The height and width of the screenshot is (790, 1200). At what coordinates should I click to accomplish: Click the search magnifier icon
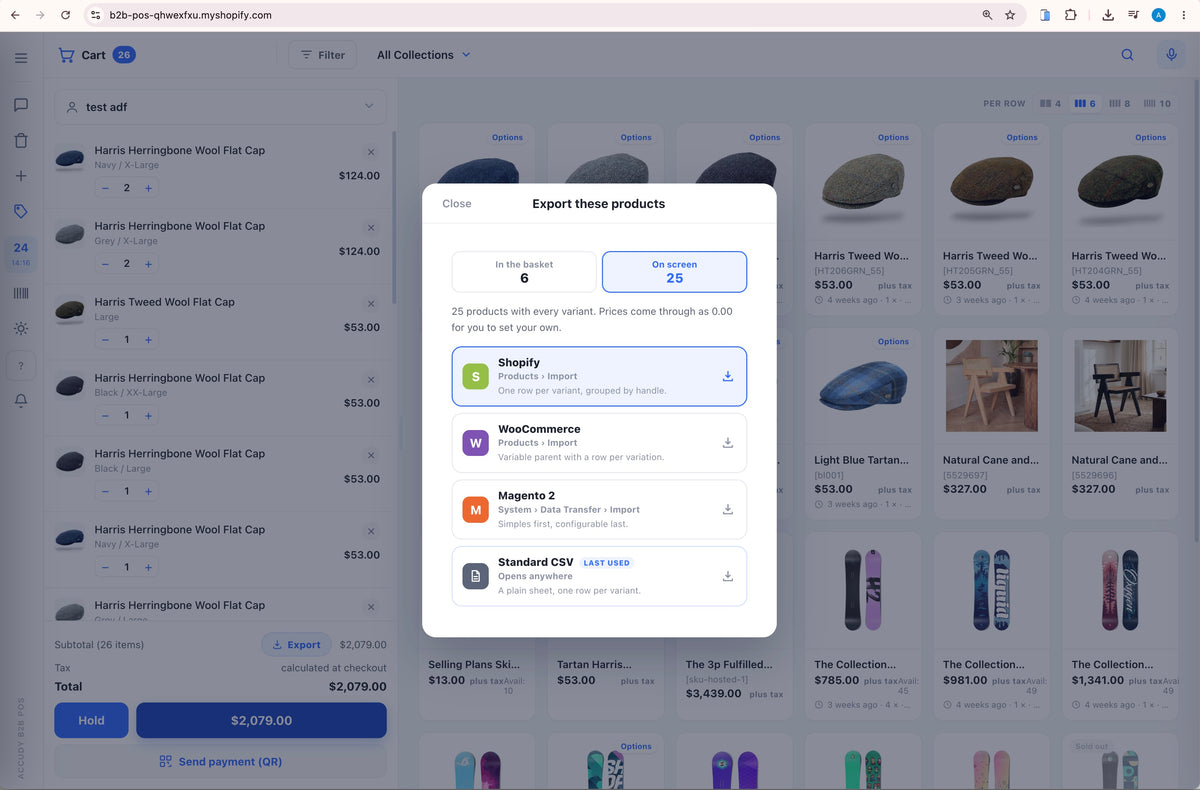pos(1127,55)
